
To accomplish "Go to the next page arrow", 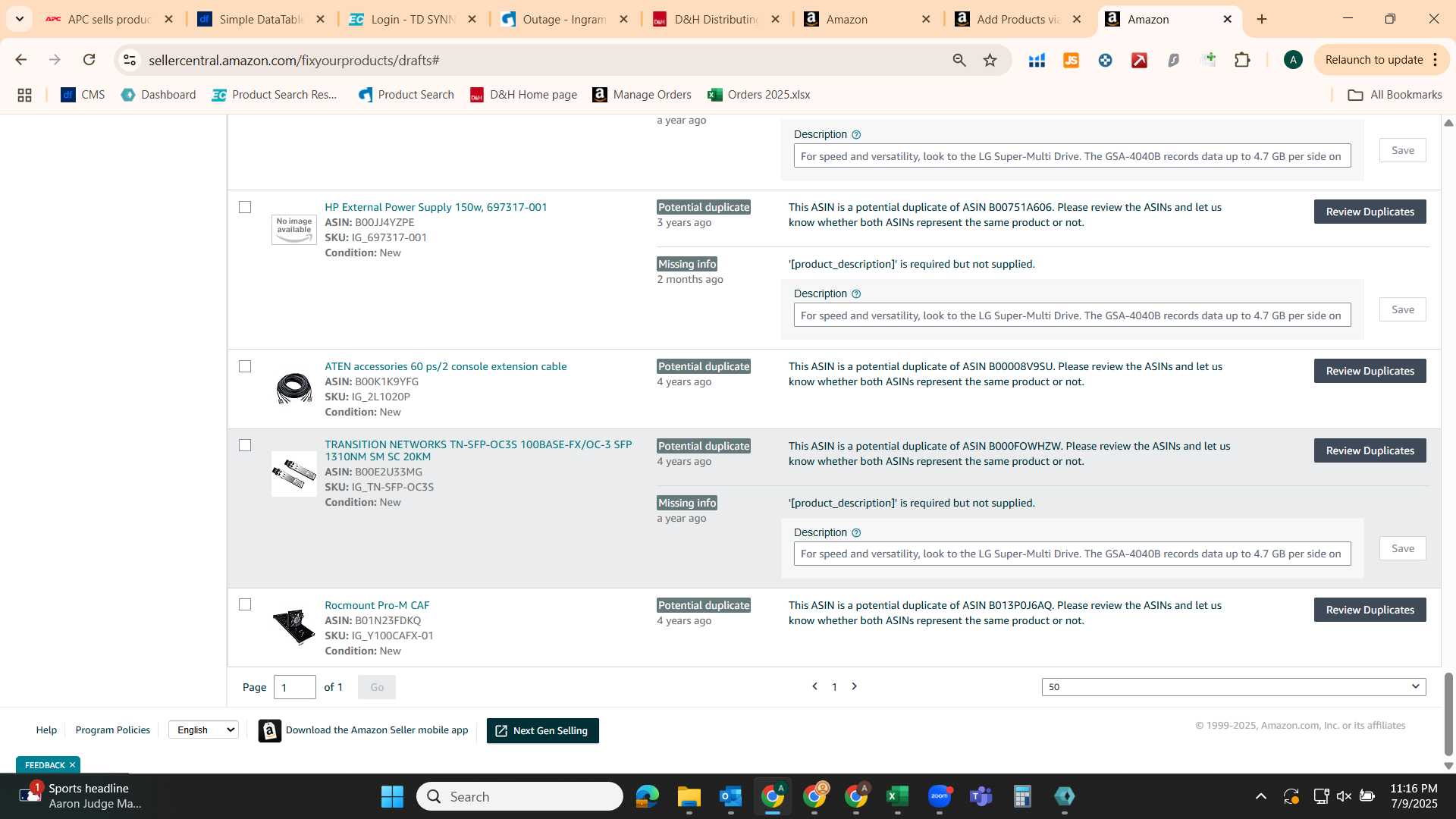I will pos(855,686).
